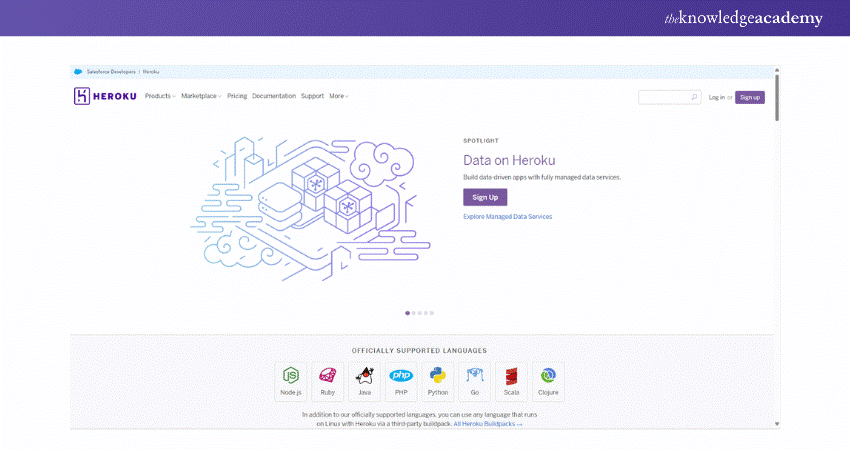Click the Salesforce cloud logo
Screen dimensions: 850x450
click(76, 71)
